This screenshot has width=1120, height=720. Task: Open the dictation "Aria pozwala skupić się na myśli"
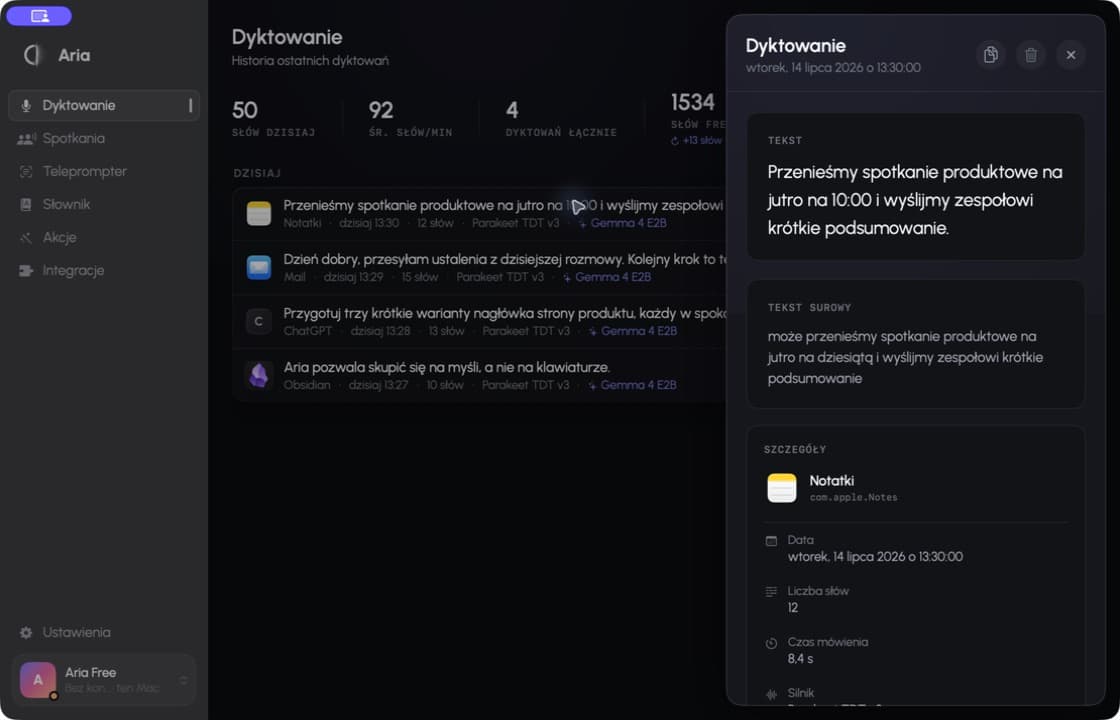point(479,376)
